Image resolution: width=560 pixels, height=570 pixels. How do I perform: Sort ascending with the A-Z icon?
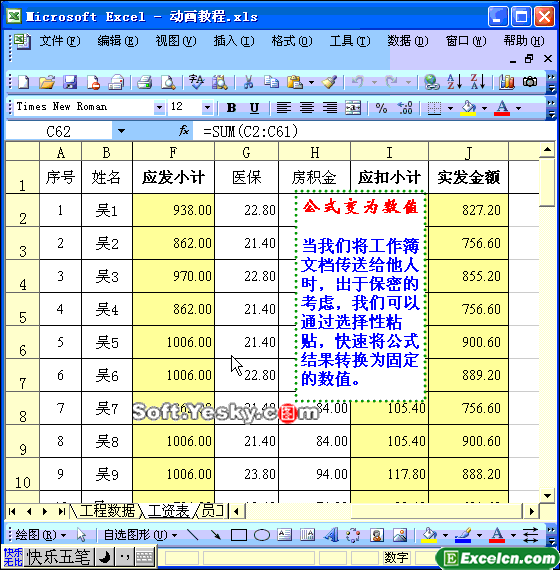coord(455,82)
